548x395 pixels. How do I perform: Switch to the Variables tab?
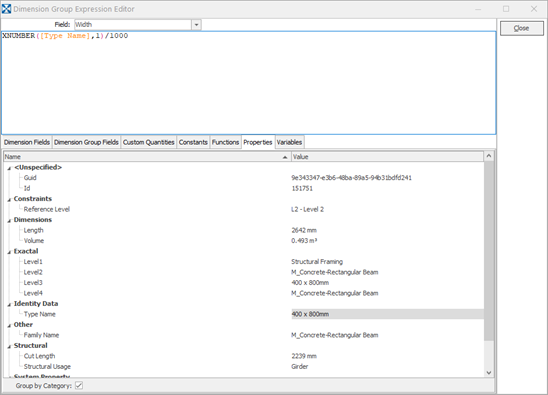289,142
